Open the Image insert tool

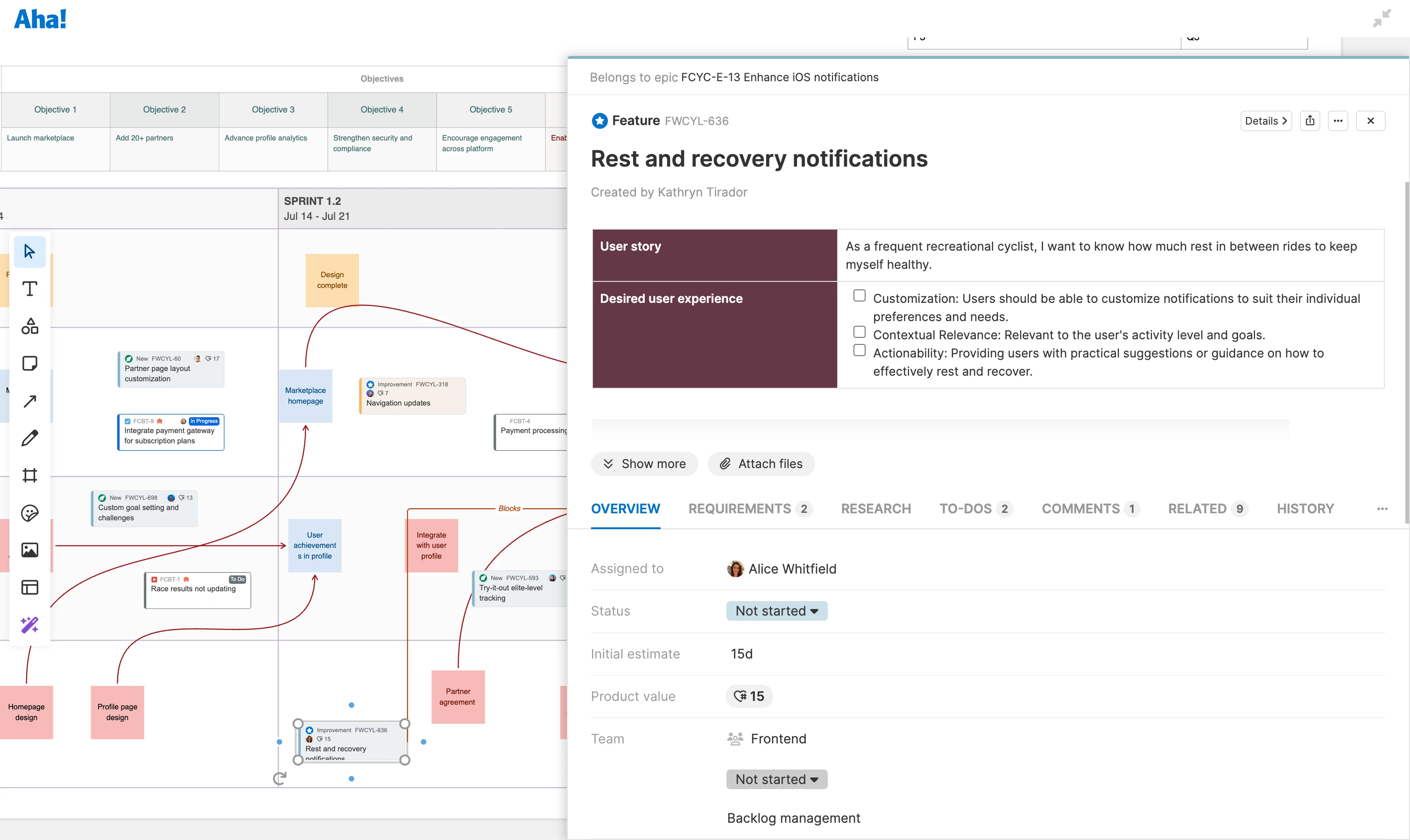coord(29,550)
